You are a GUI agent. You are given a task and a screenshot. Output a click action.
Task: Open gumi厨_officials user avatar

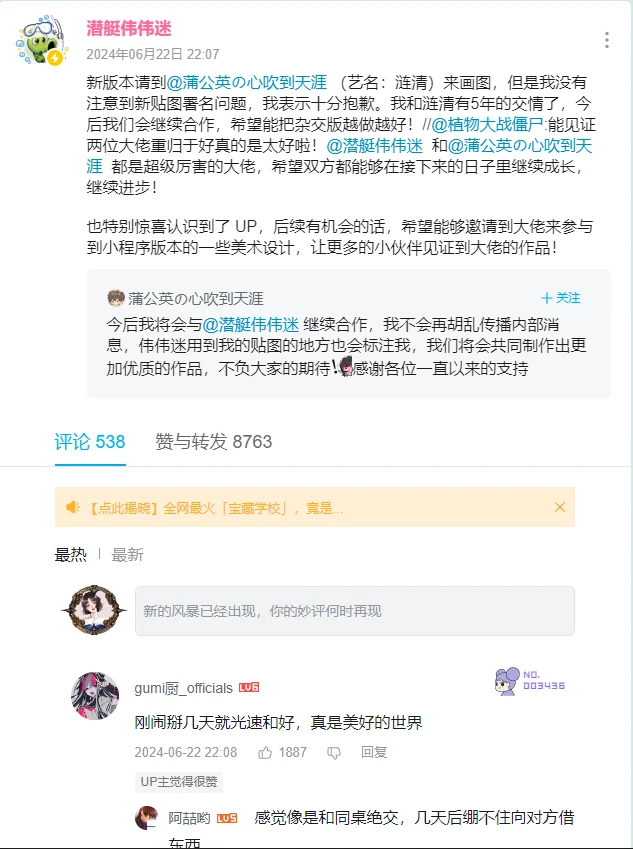click(x=95, y=696)
